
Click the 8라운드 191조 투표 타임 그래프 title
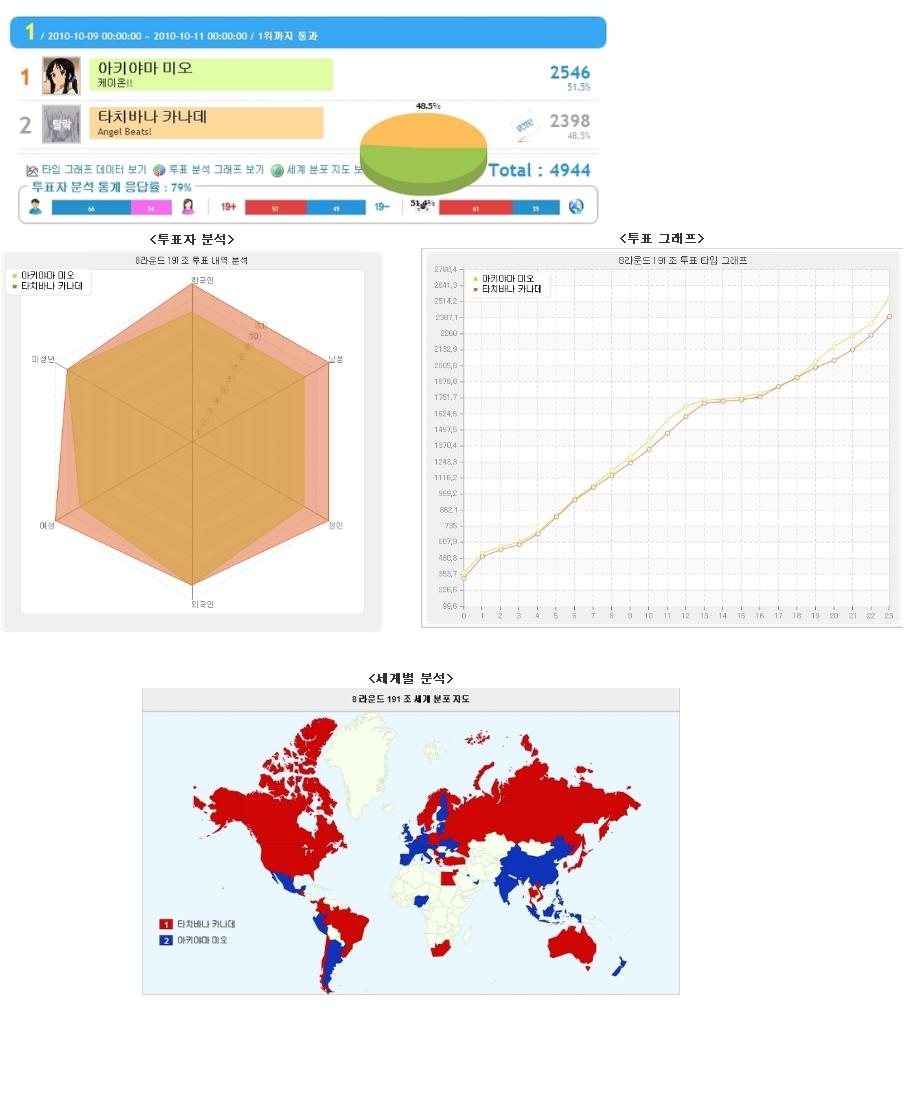click(x=683, y=260)
